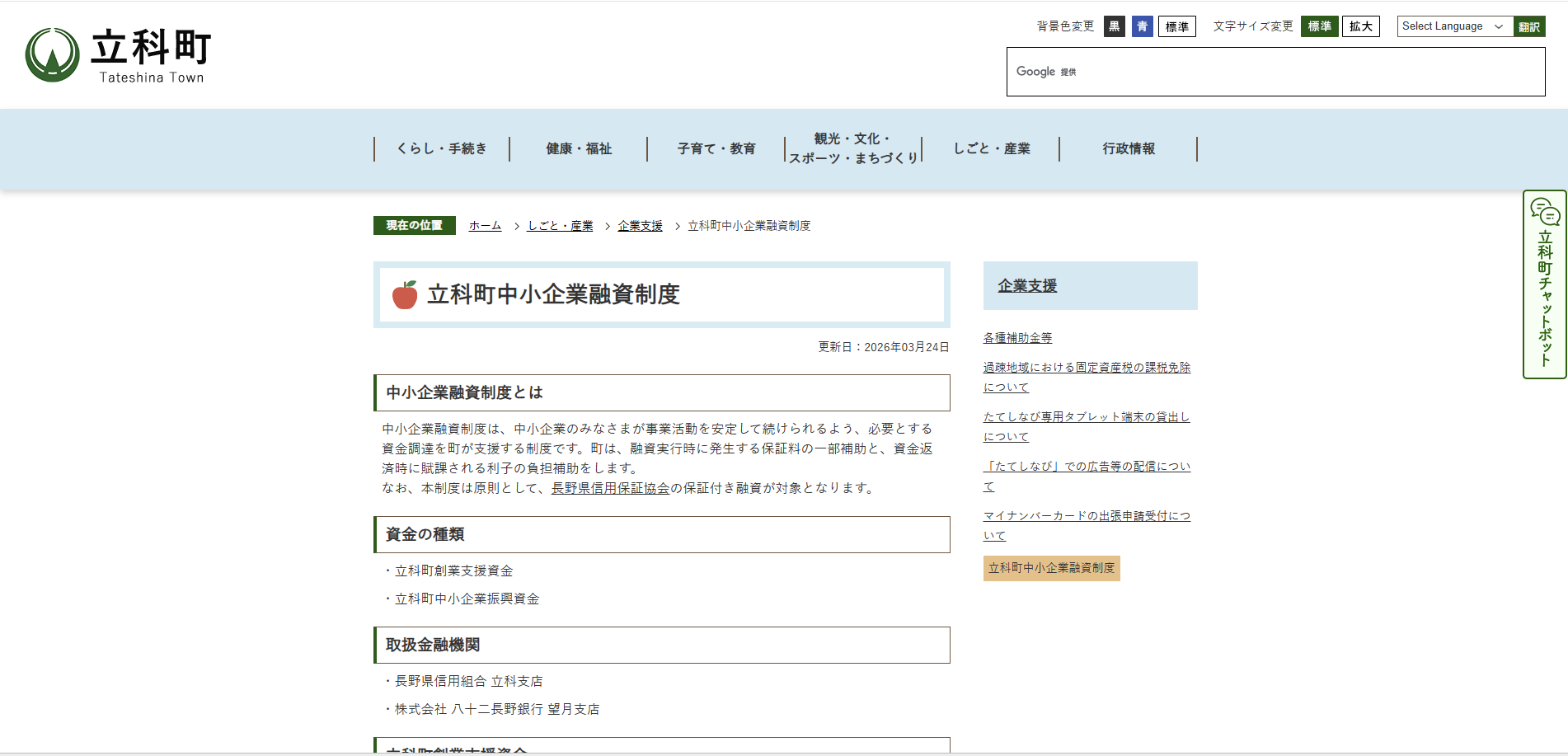Open the 行政情報 menu
Screen dimensions: 1568x756
click(1129, 148)
